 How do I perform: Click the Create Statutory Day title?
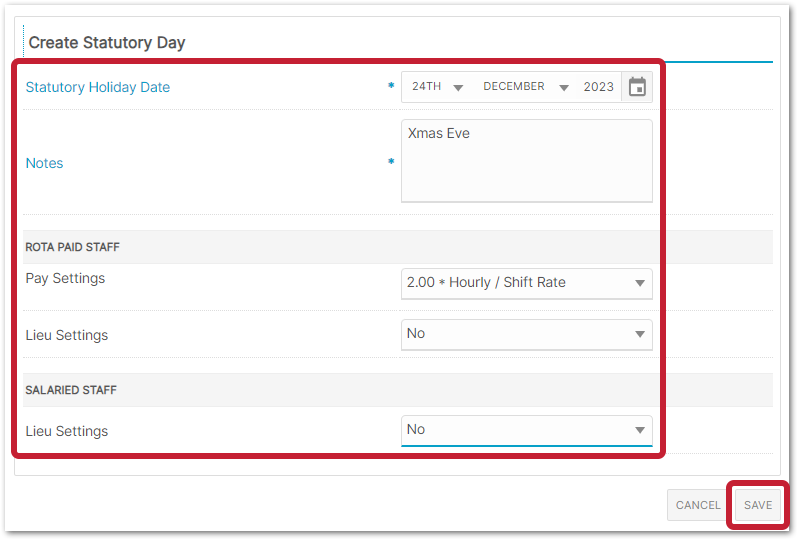[x=107, y=43]
